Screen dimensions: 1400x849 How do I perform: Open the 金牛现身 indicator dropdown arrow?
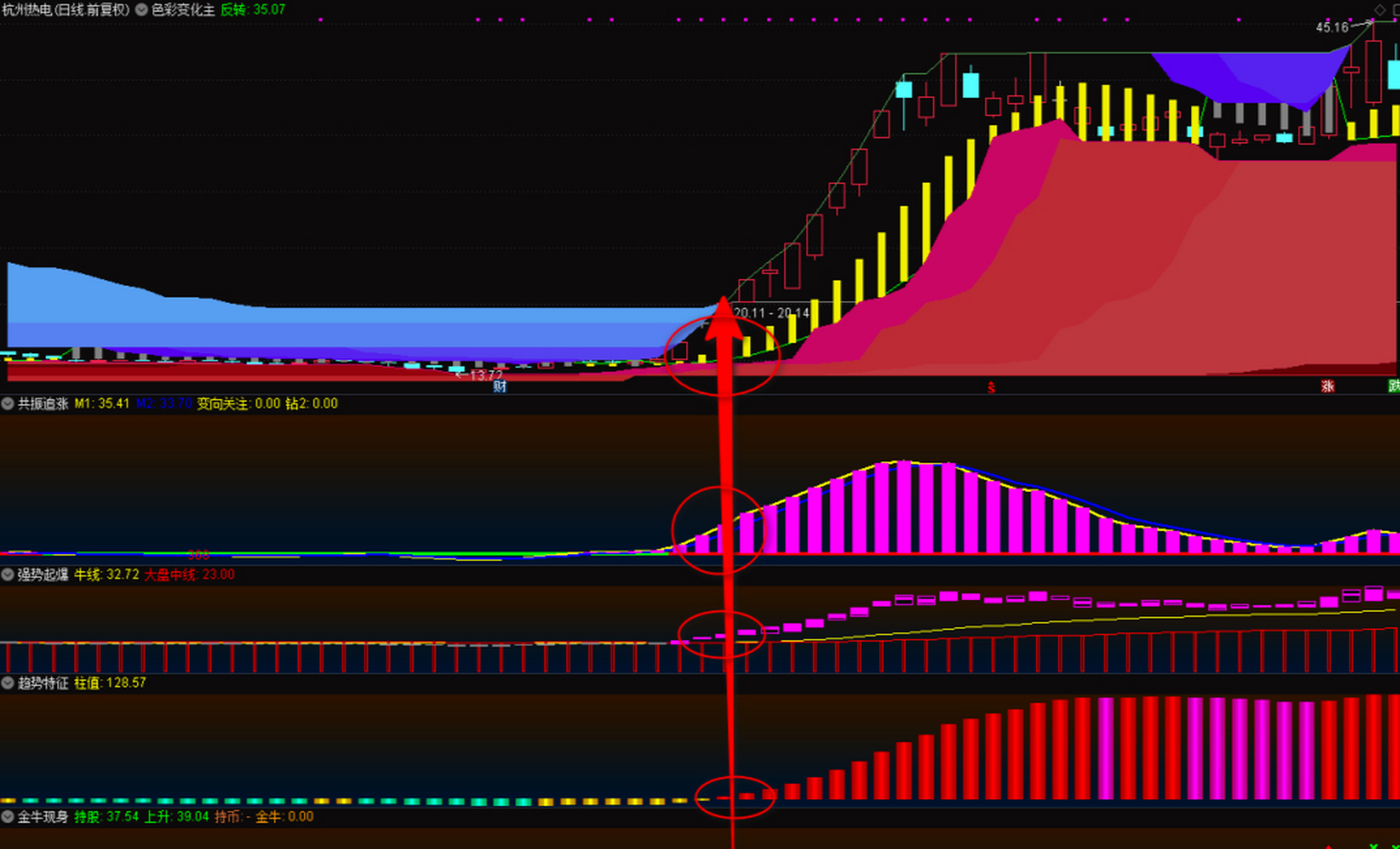(x=8, y=816)
